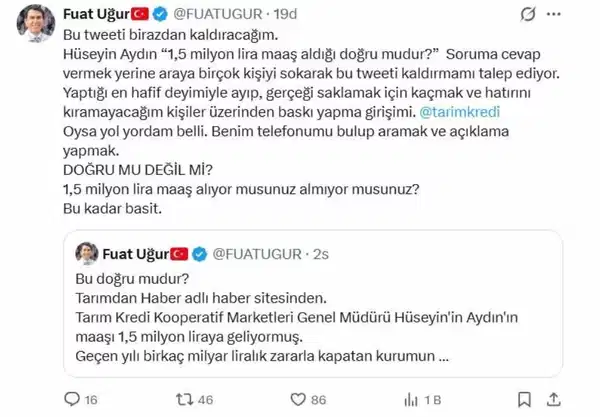Click the 86 likes count
600x417 pixels.
click(318, 400)
